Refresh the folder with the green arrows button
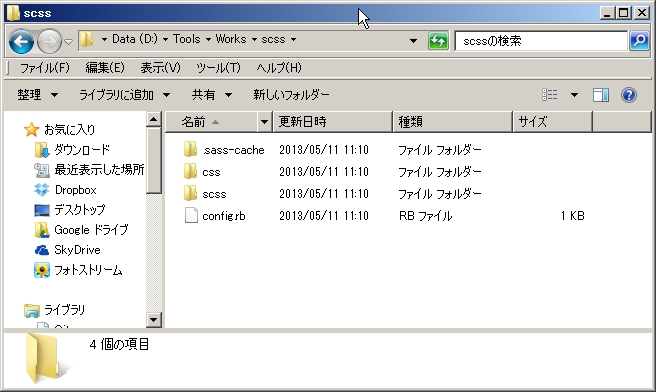 pos(438,41)
